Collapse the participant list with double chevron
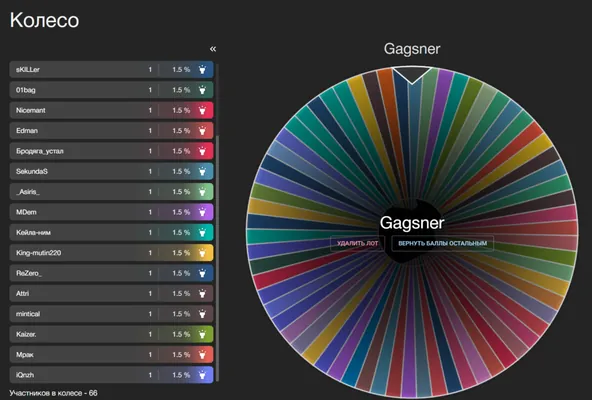592x400 pixels. point(213,49)
